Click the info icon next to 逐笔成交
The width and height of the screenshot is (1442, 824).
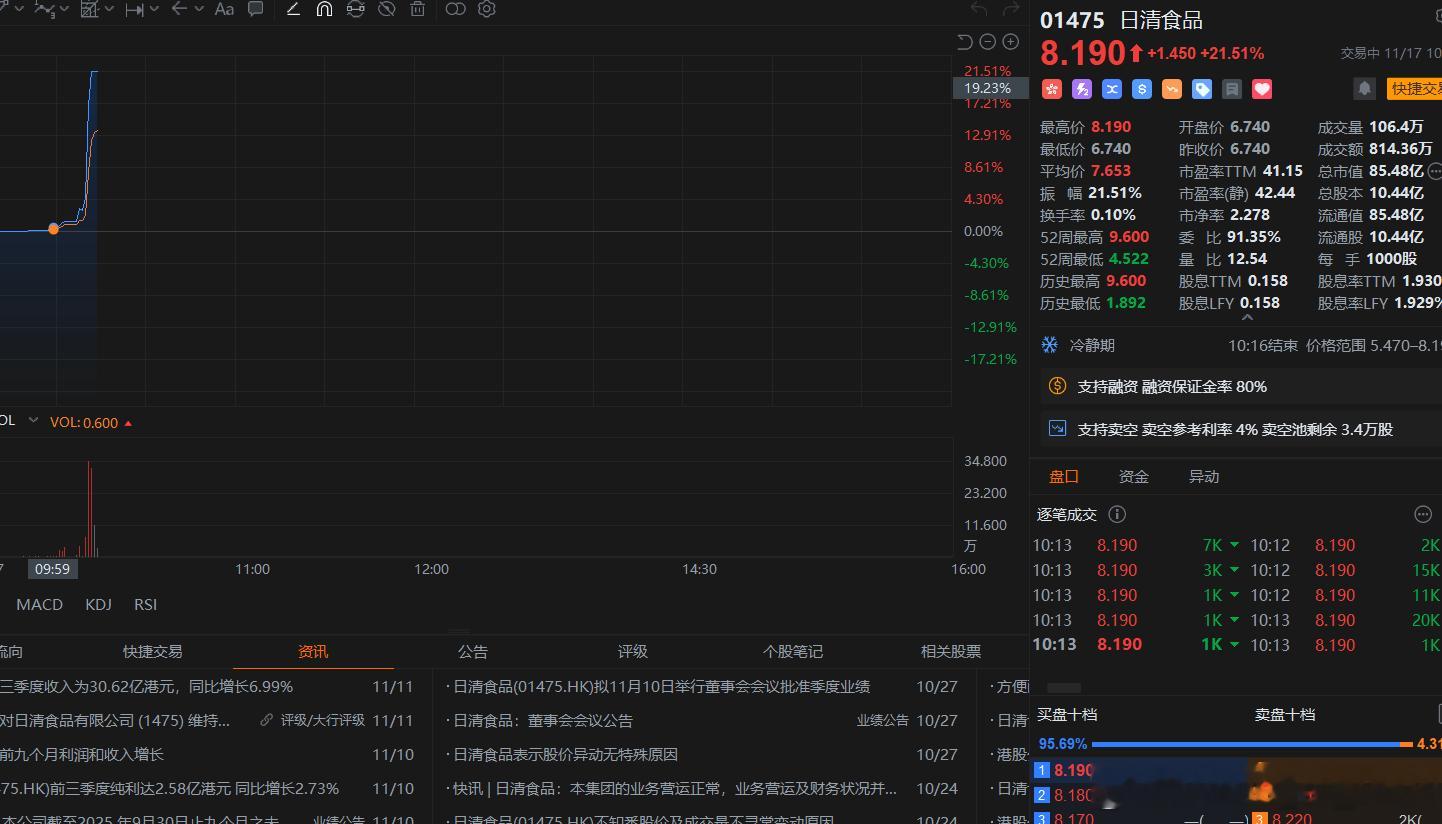[x=1117, y=514]
